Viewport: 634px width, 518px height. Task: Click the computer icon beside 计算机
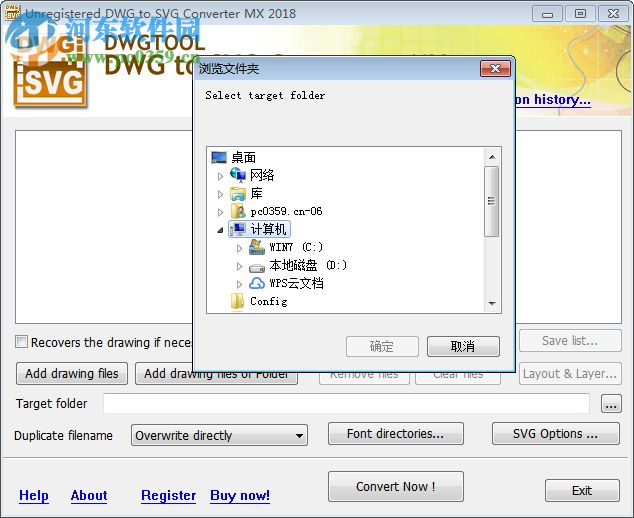[x=238, y=229]
